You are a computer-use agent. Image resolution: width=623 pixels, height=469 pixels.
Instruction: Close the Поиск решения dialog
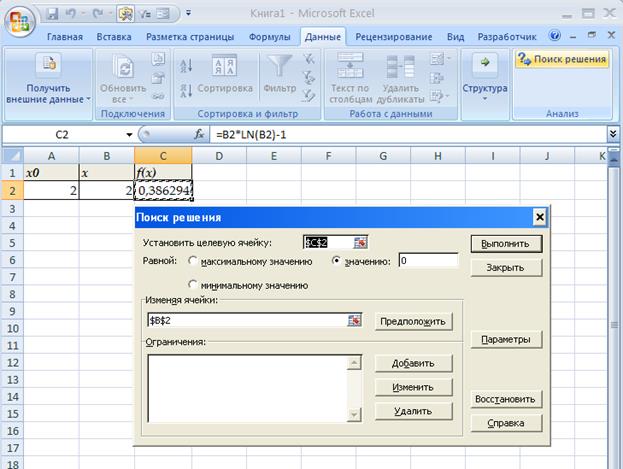click(540, 217)
